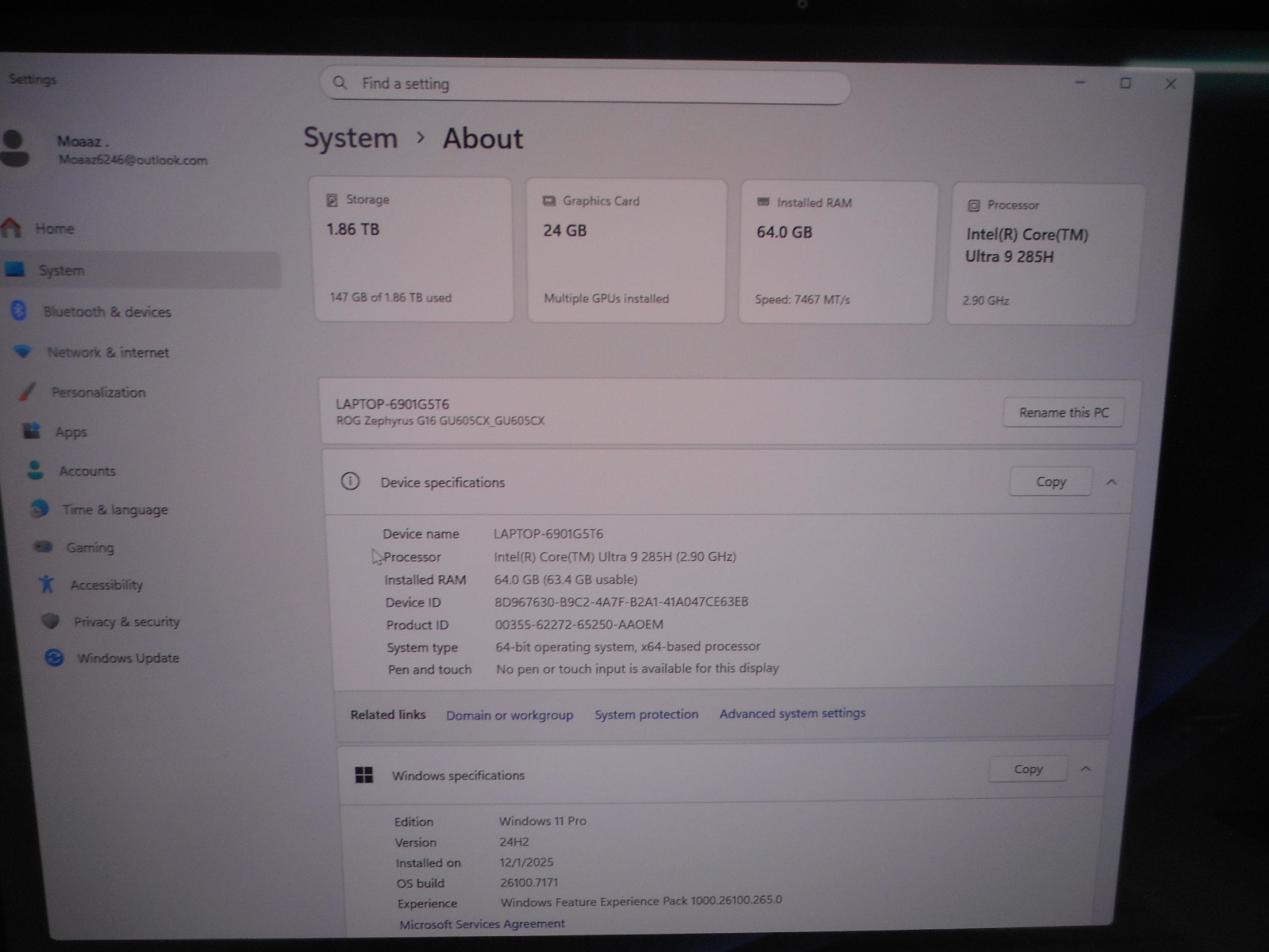Click the Privacy shield icon
1269x952 pixels.
coord(51,621)
